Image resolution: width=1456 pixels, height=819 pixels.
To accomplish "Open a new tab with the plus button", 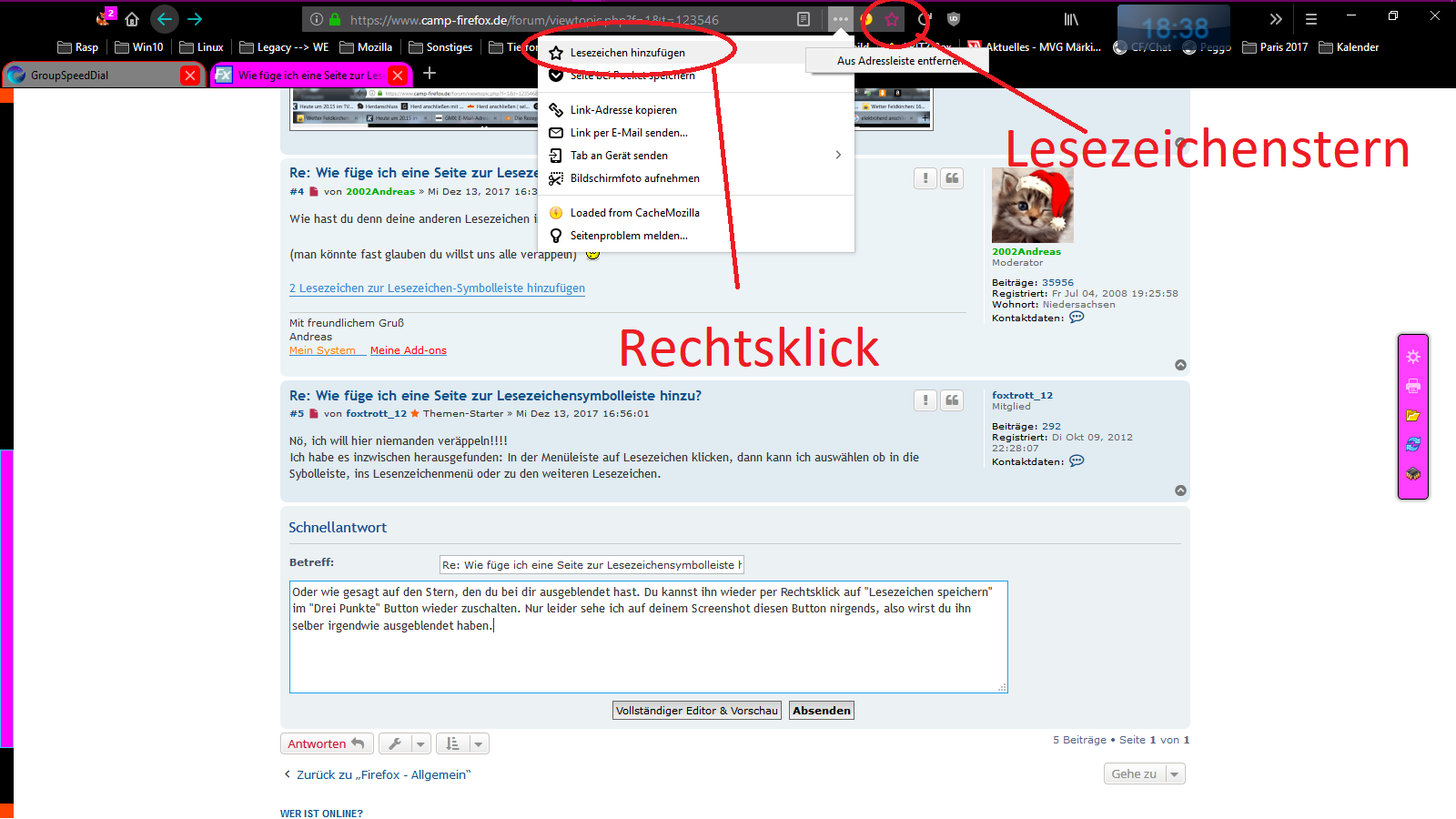I will point(430,73).
